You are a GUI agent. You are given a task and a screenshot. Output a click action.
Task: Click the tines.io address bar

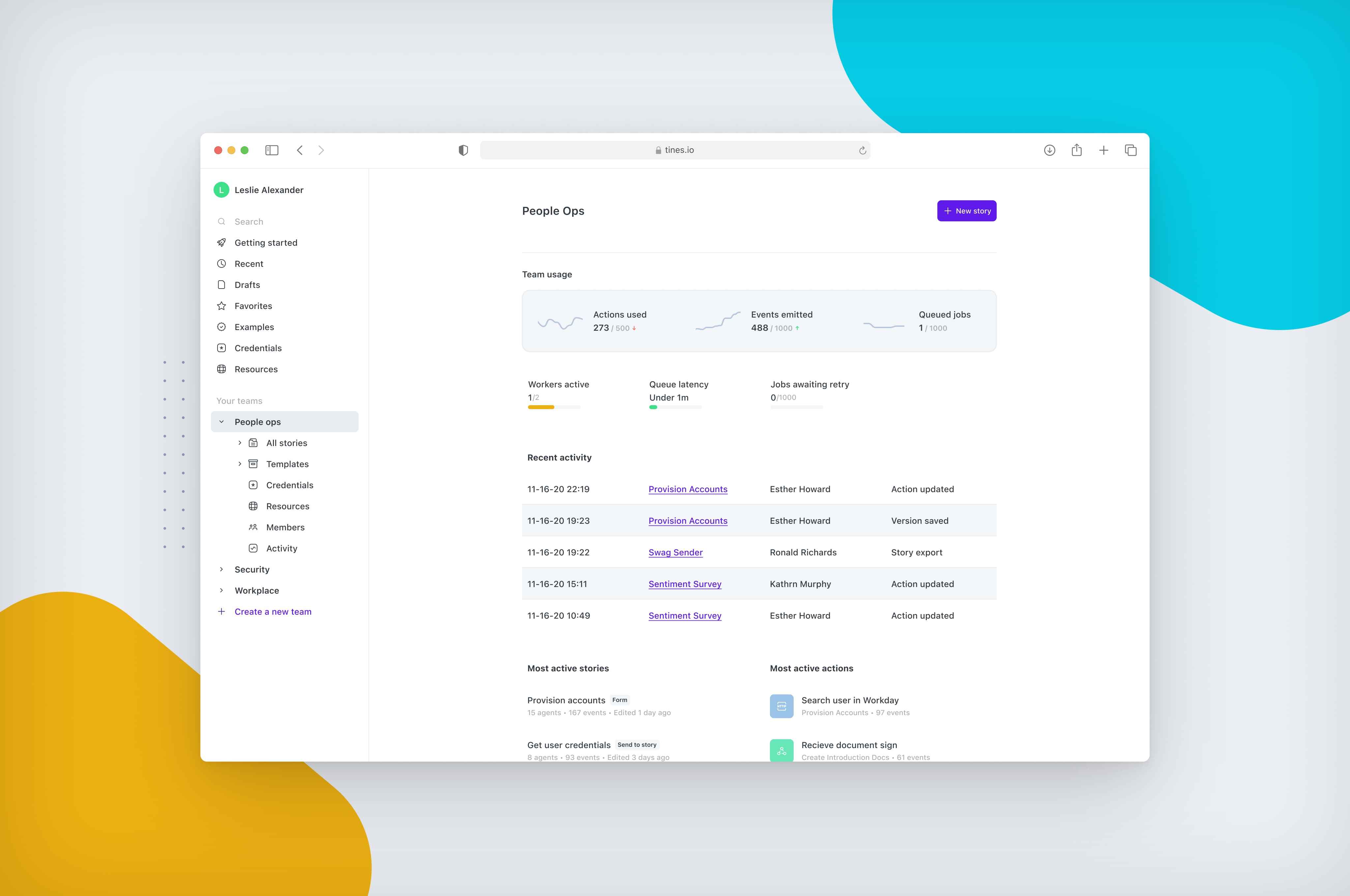pos(675,150)
